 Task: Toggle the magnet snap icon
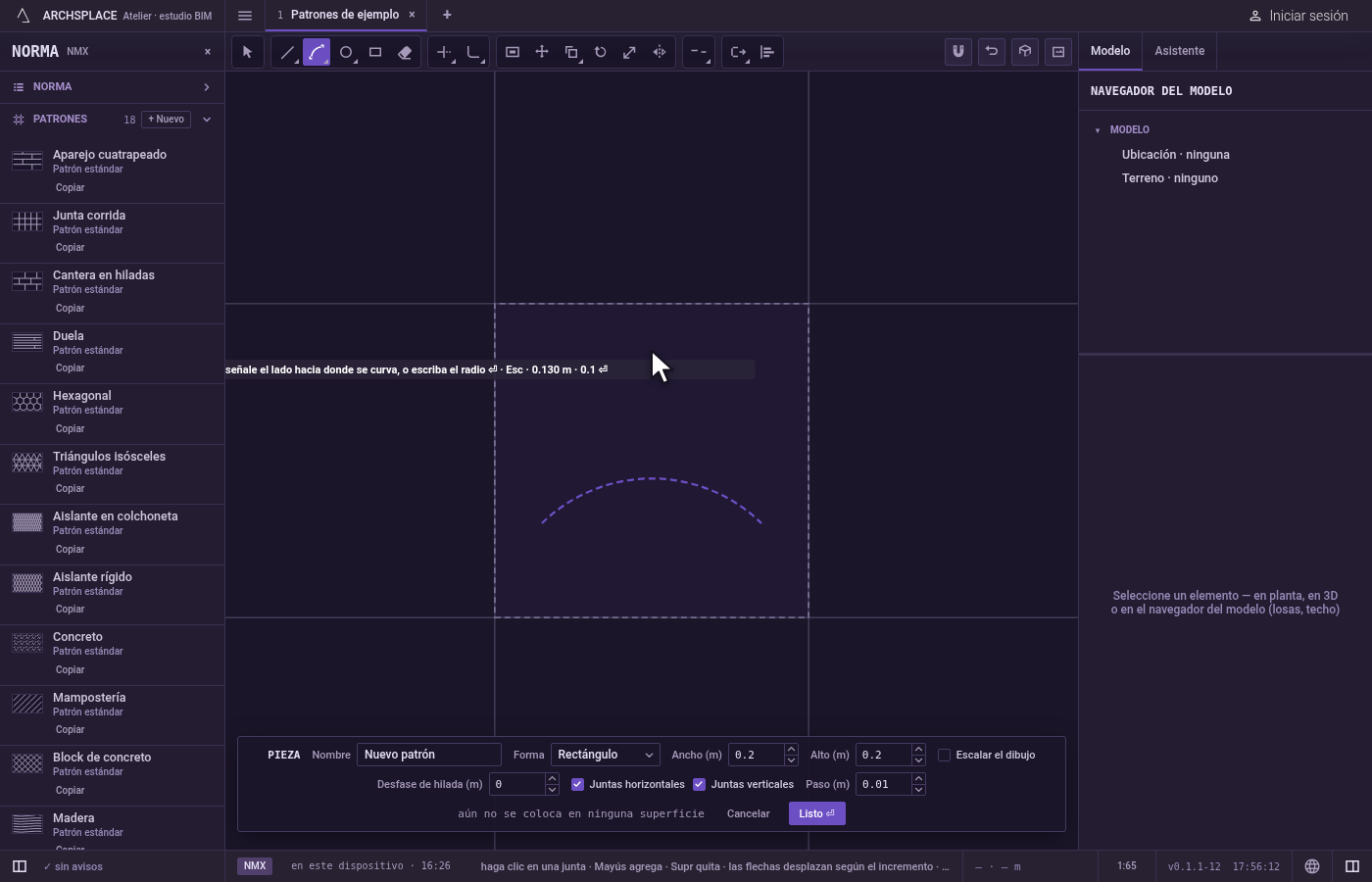click(958, 52)
